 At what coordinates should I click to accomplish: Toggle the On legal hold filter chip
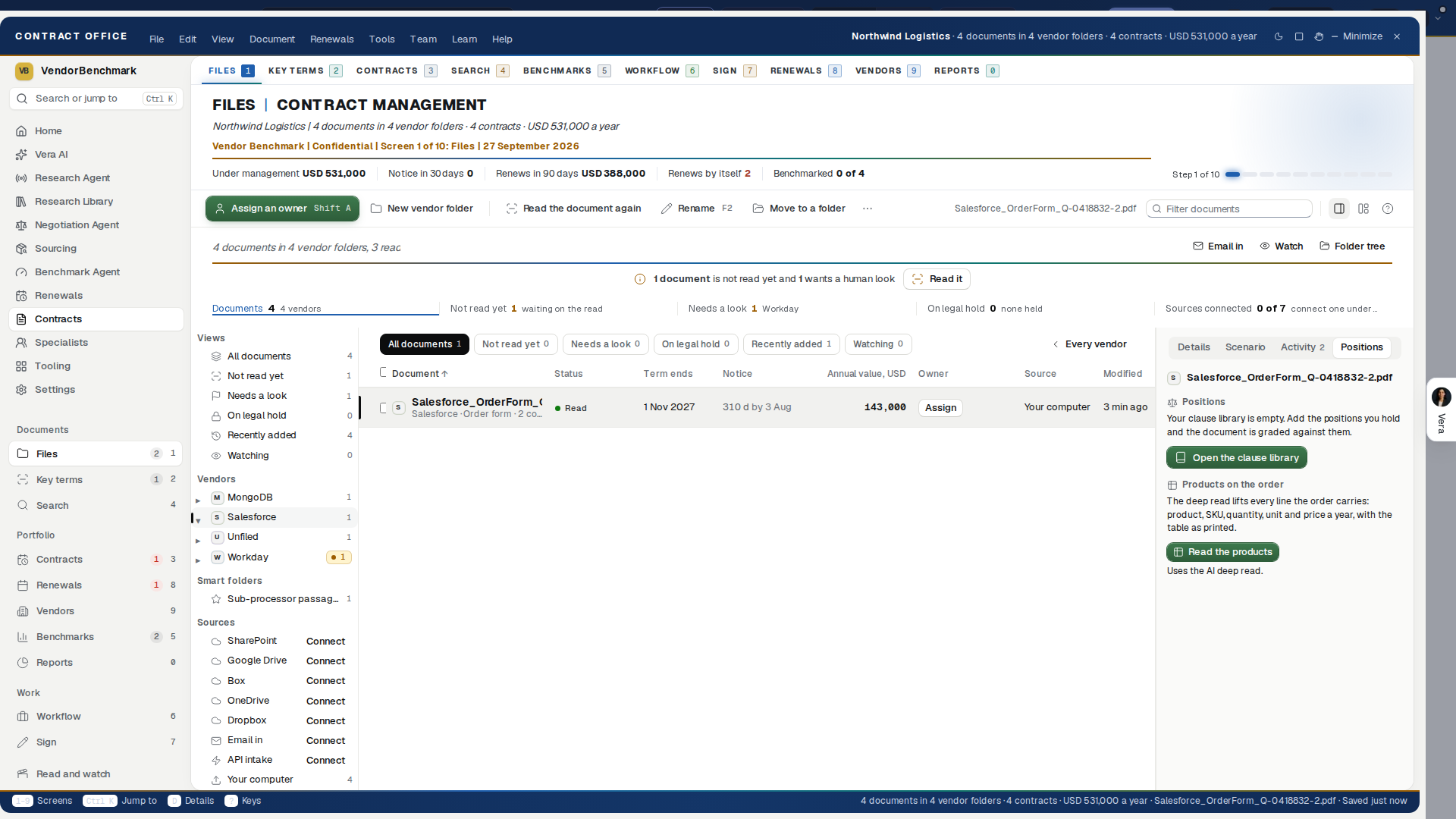695,344
